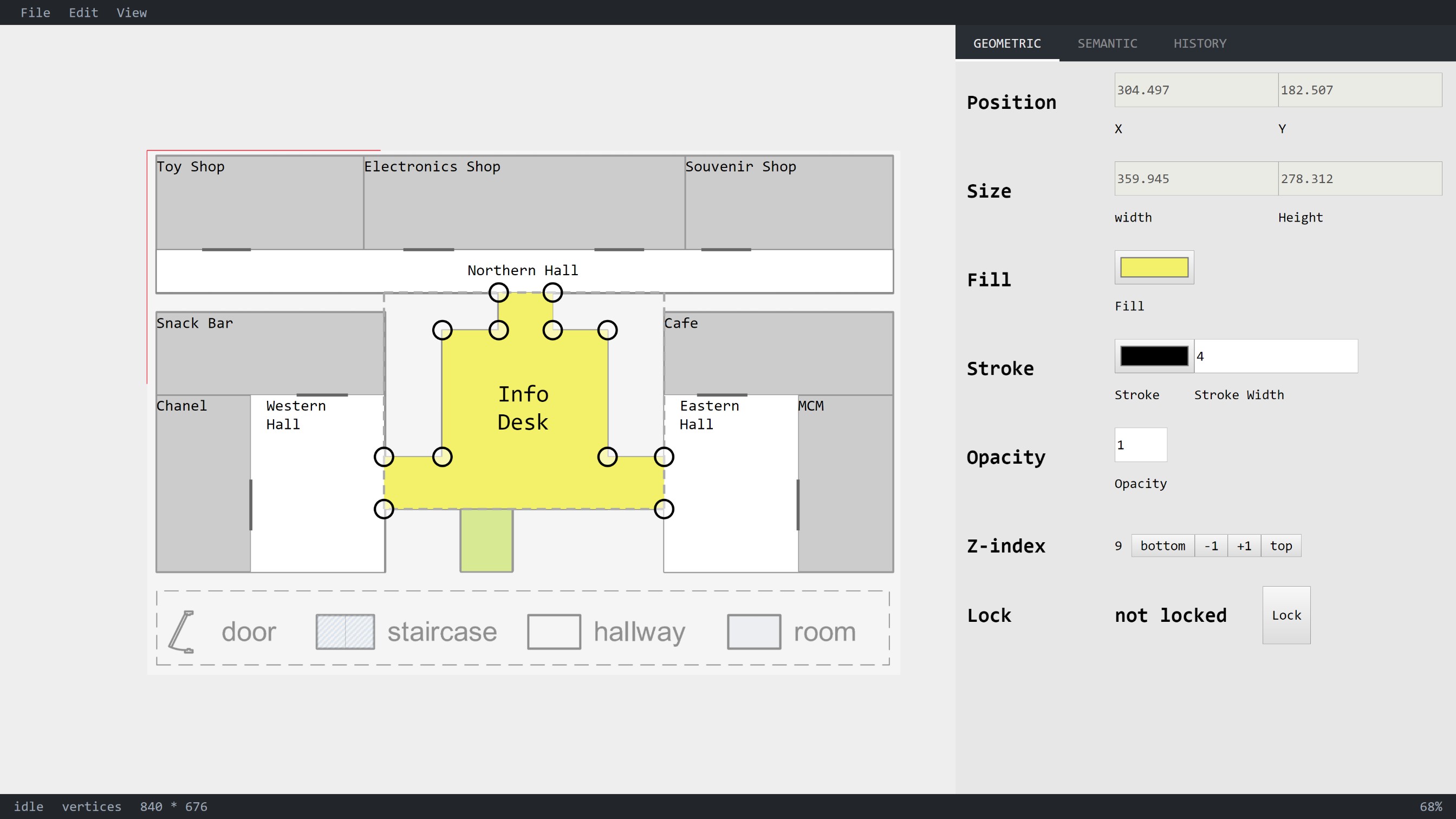This screenshot has width=1456, height=819.
Task: Open the black Stroke color swatch
Action: tap(1154, 356)
